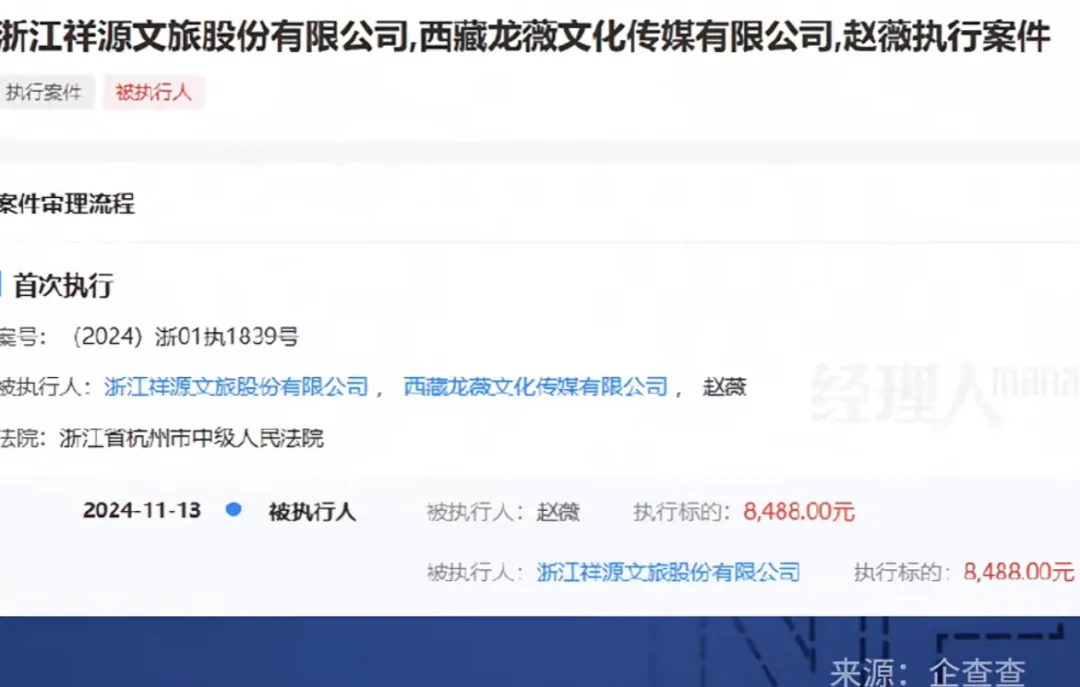
Task: Click the 首次执行 stage heading
Action: click(63, 286)
